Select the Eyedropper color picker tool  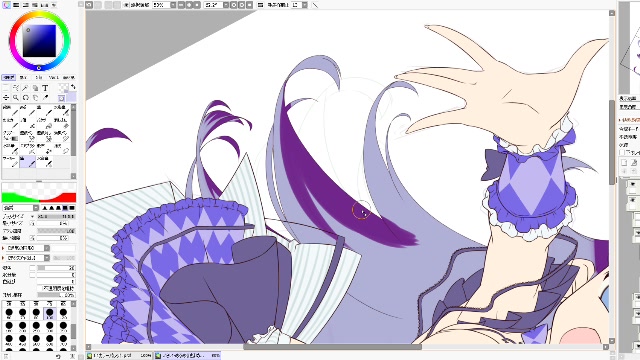[45, 98]
